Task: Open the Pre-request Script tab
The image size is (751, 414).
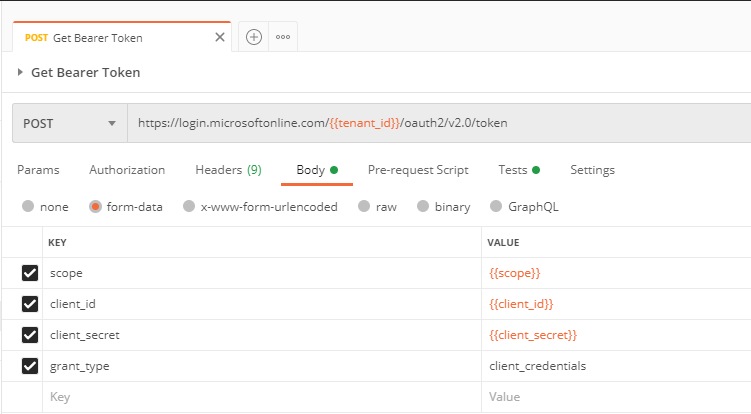Action: coord(418,170)
